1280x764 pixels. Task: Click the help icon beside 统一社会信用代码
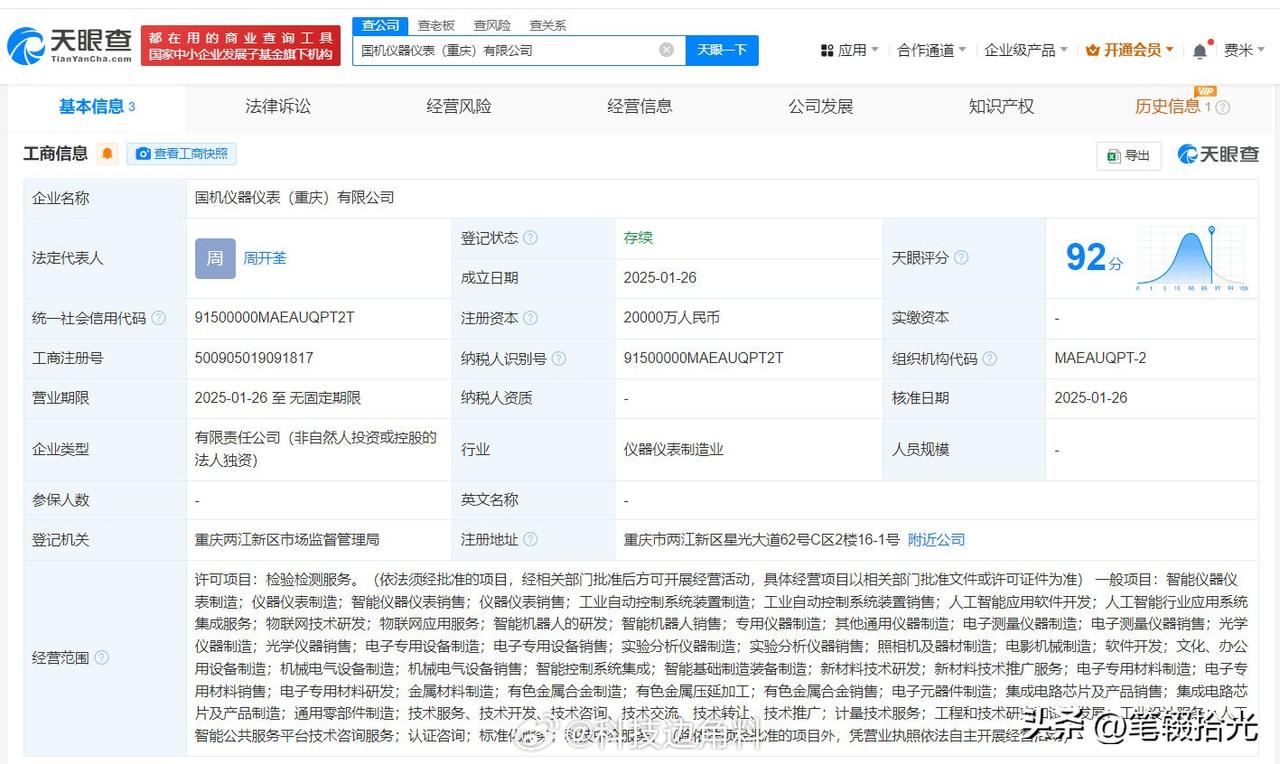coord(158,318)
